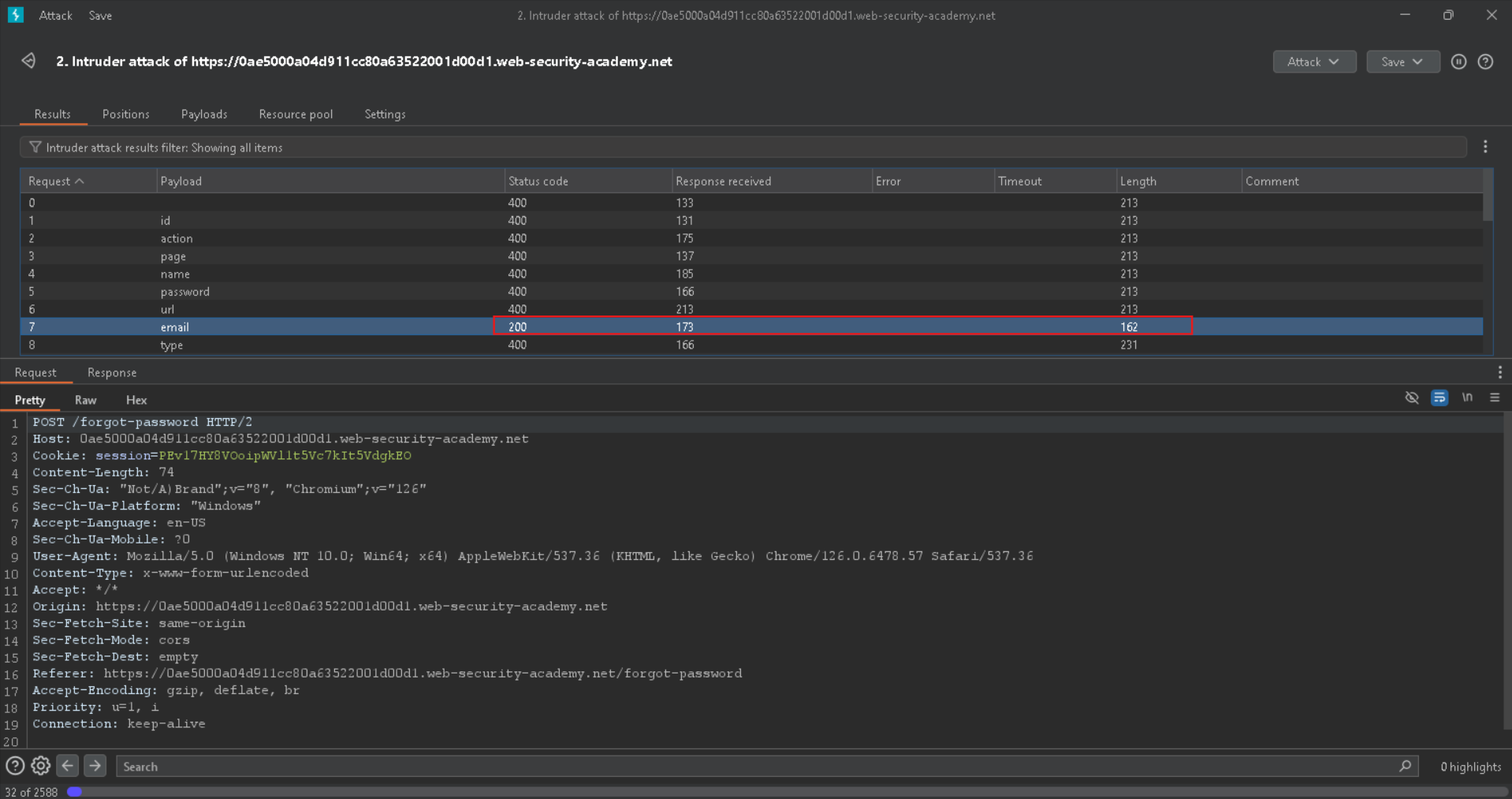Click the filter funnel icon in results filter

coord(35,147)
